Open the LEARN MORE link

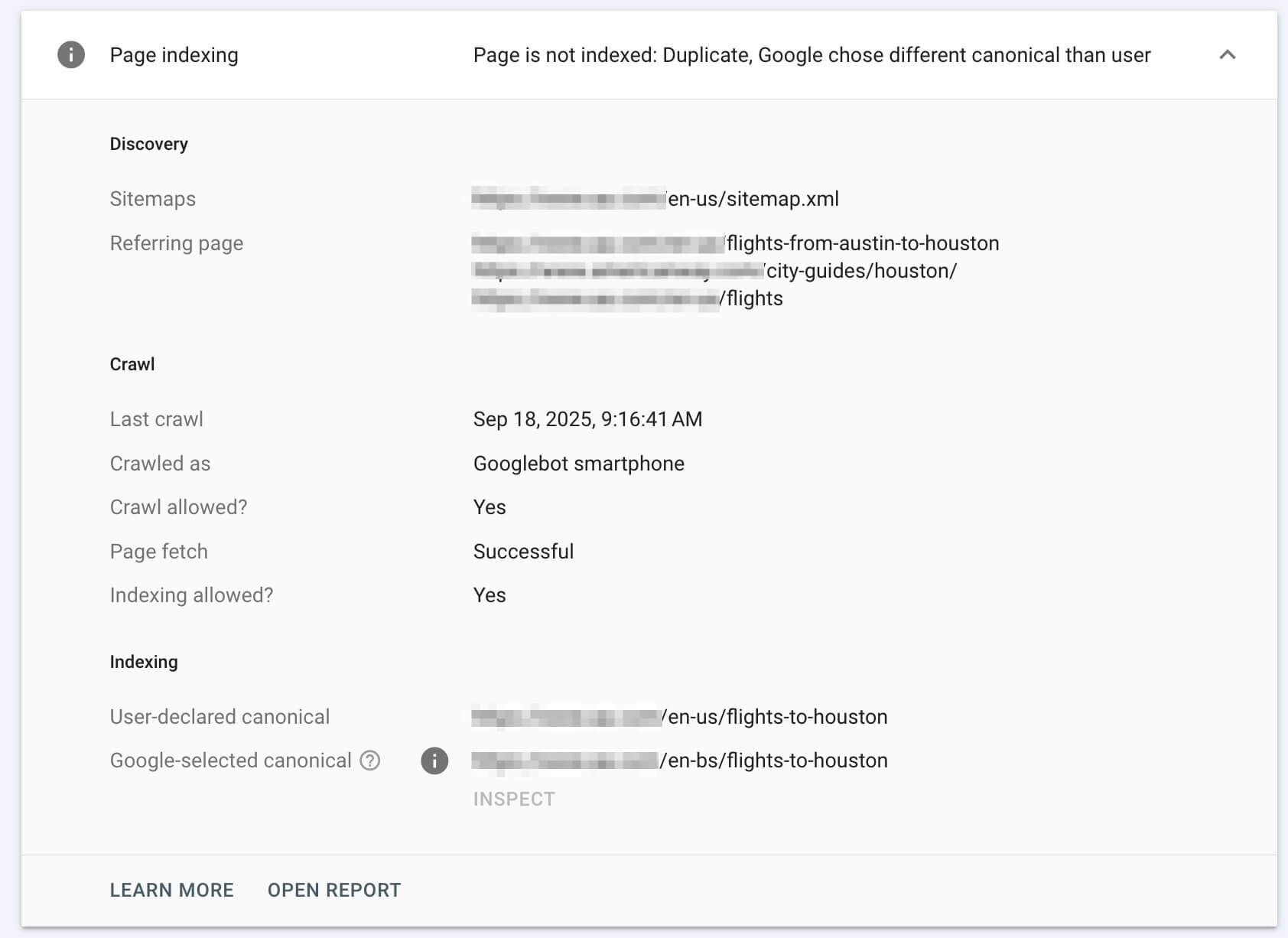172,890
